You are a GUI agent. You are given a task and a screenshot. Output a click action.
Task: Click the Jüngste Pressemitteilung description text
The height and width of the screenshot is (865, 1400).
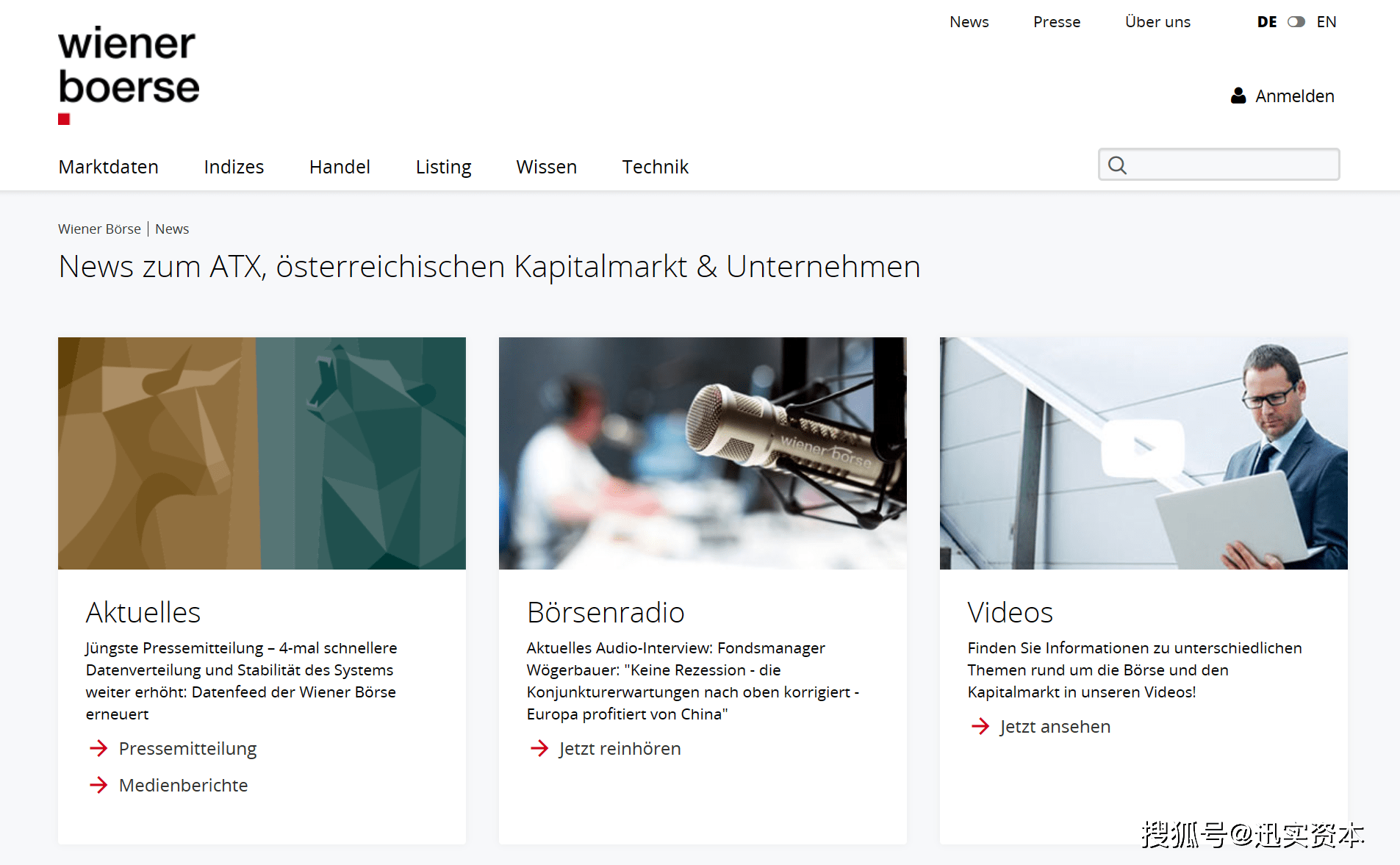click(241, 681)
